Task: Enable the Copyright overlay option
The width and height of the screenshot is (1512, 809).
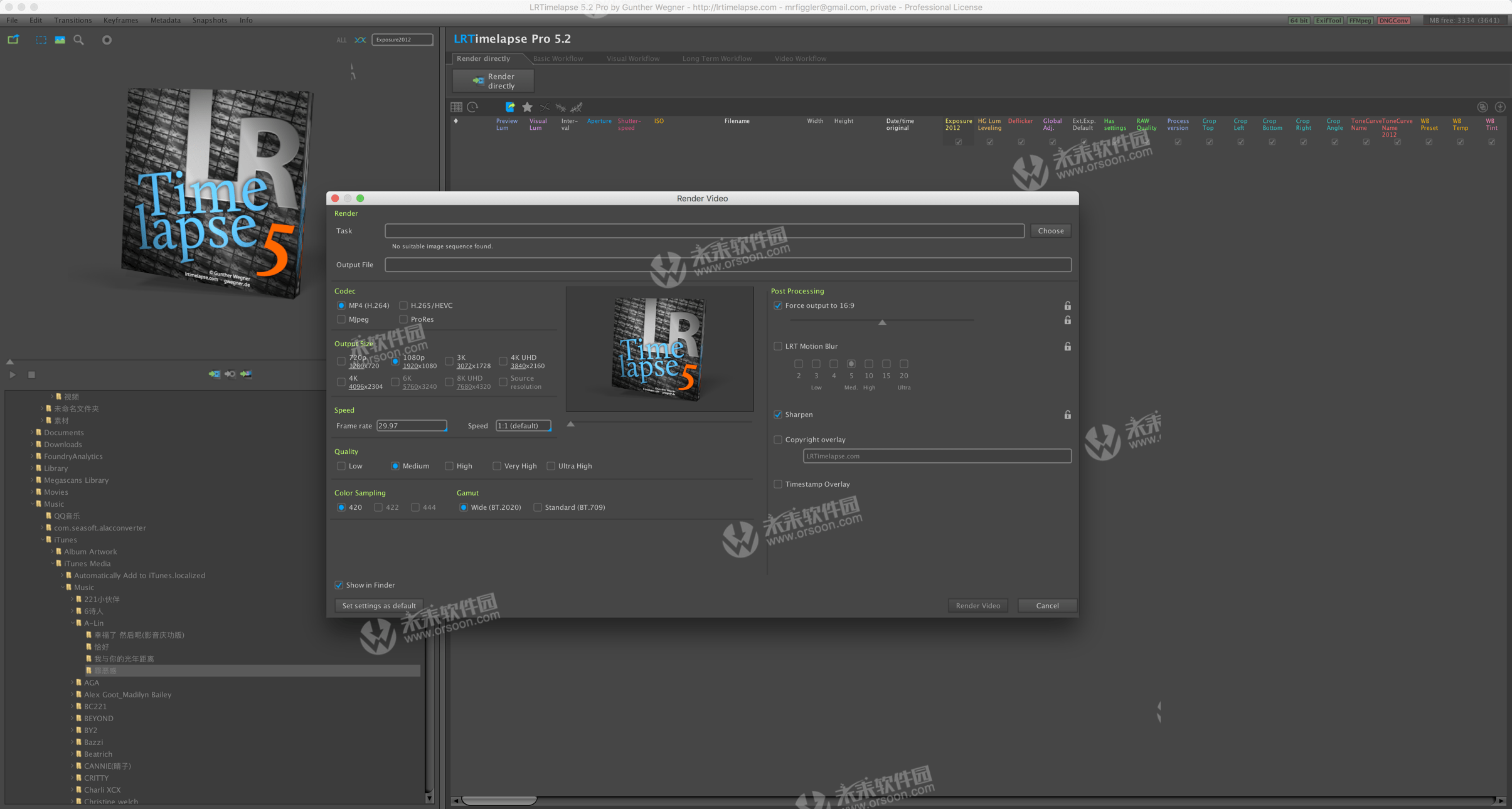Action: click(x=778, y=439)
